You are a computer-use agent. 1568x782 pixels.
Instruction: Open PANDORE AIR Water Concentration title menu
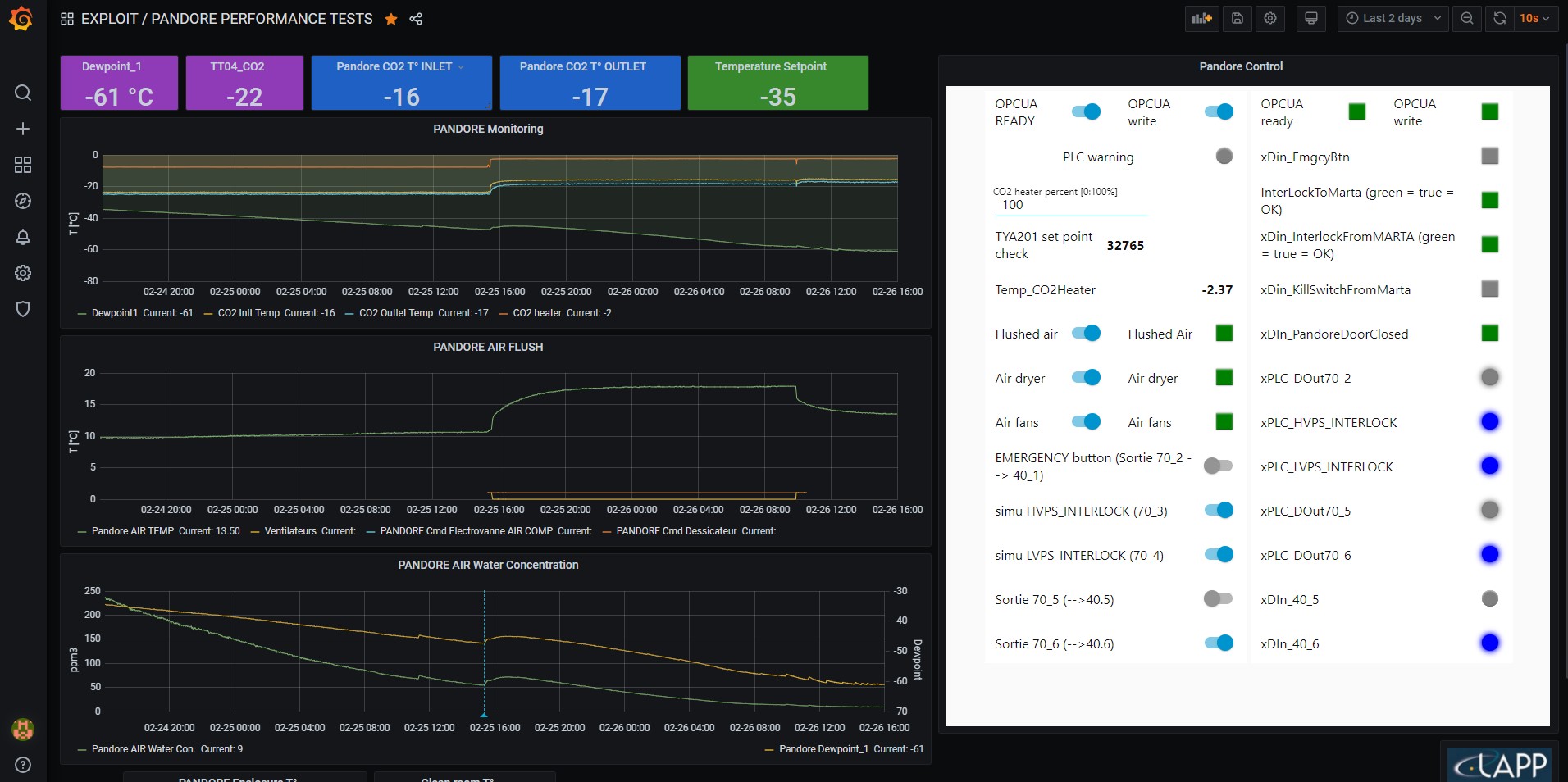488,565
